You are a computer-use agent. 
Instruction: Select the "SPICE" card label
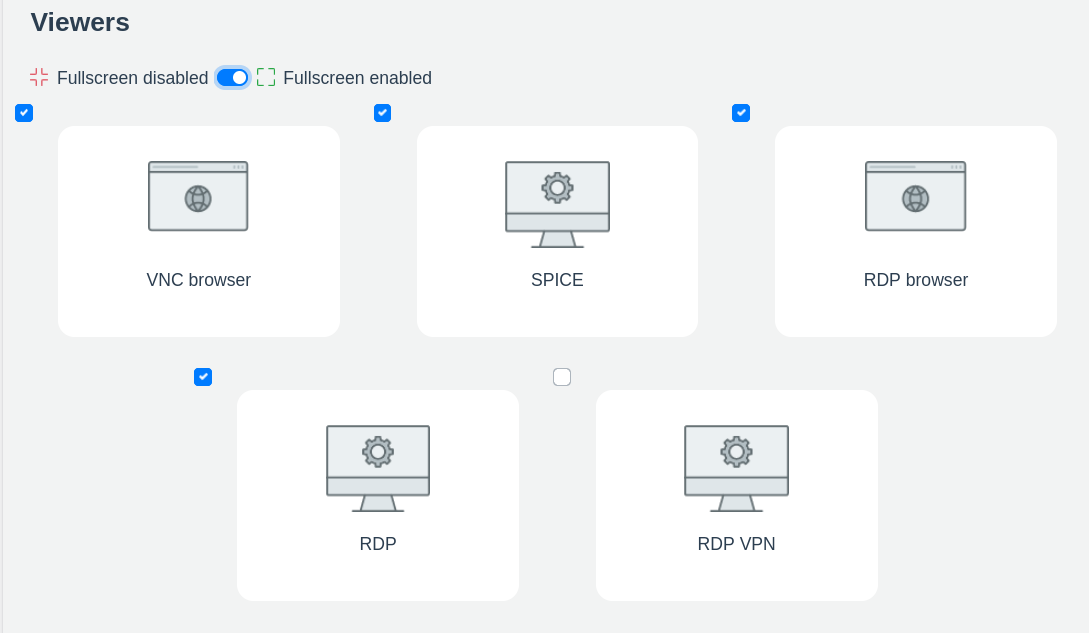557,280
